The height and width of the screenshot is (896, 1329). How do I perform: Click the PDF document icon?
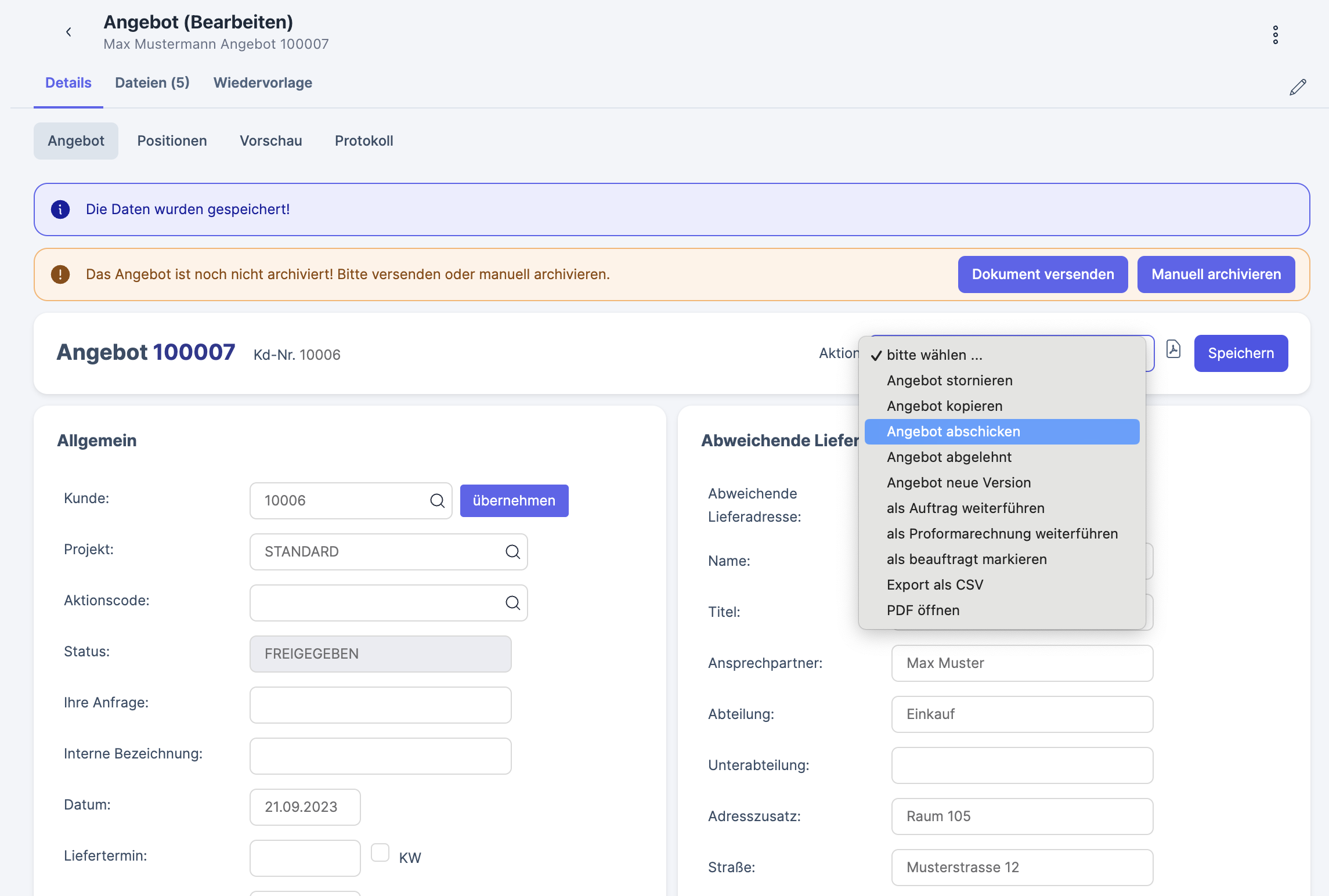tap(1173, 349)
